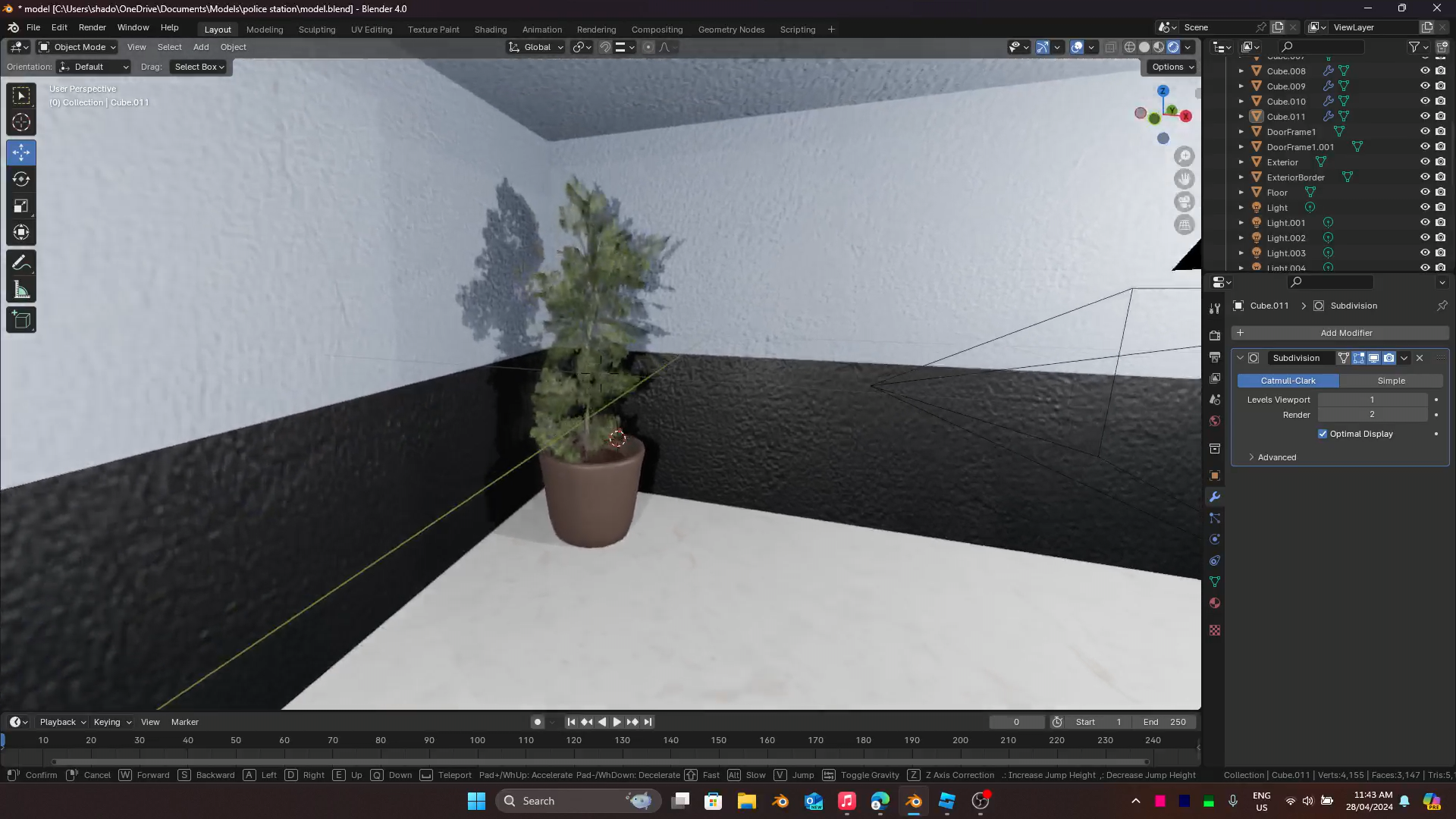Click the 3D Cursor tool
Image resolution: width=1456 pixels, height=819 pixels.
[x=21, y=122]
